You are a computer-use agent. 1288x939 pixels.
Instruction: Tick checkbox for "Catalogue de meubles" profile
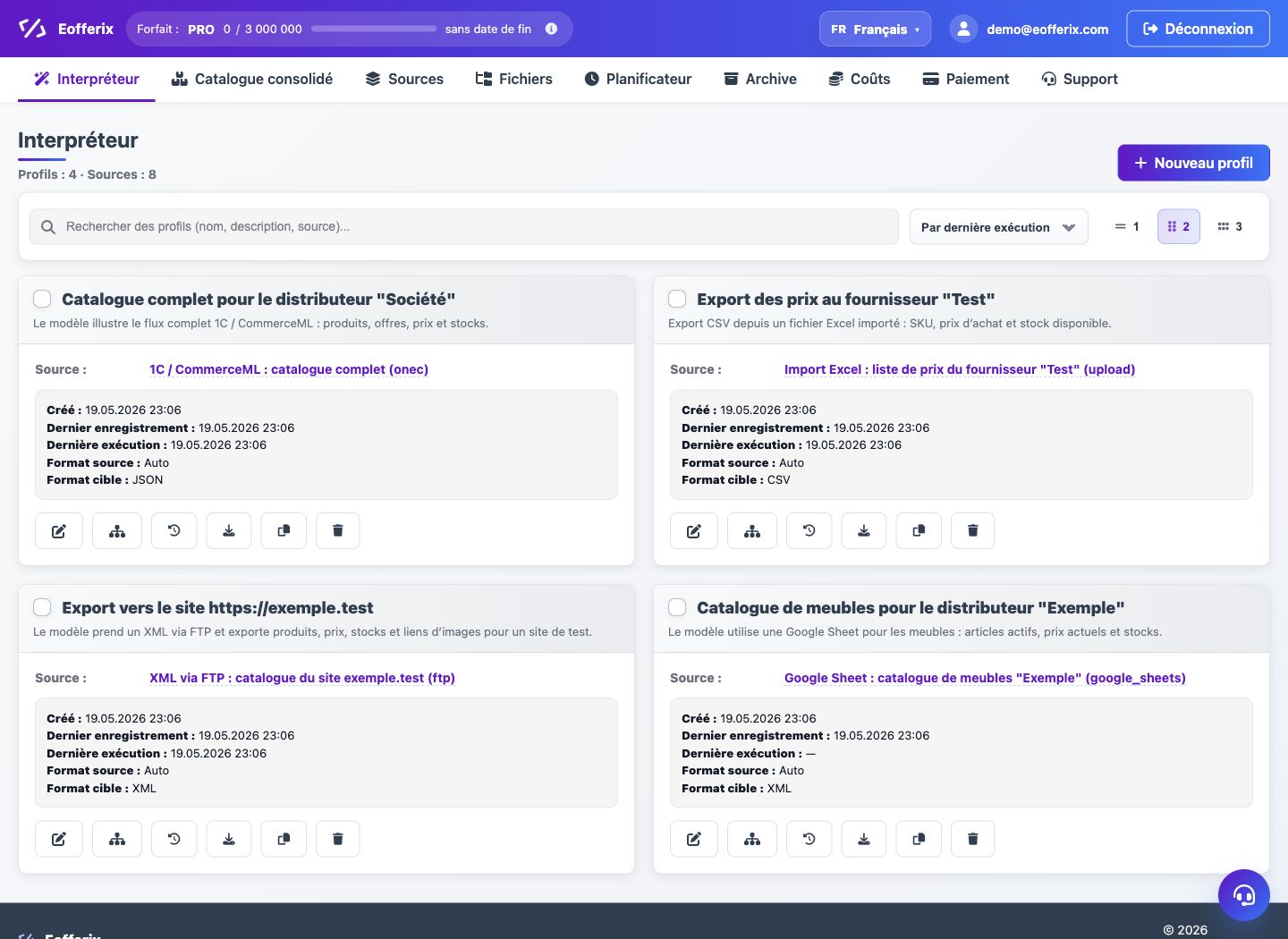677,607
